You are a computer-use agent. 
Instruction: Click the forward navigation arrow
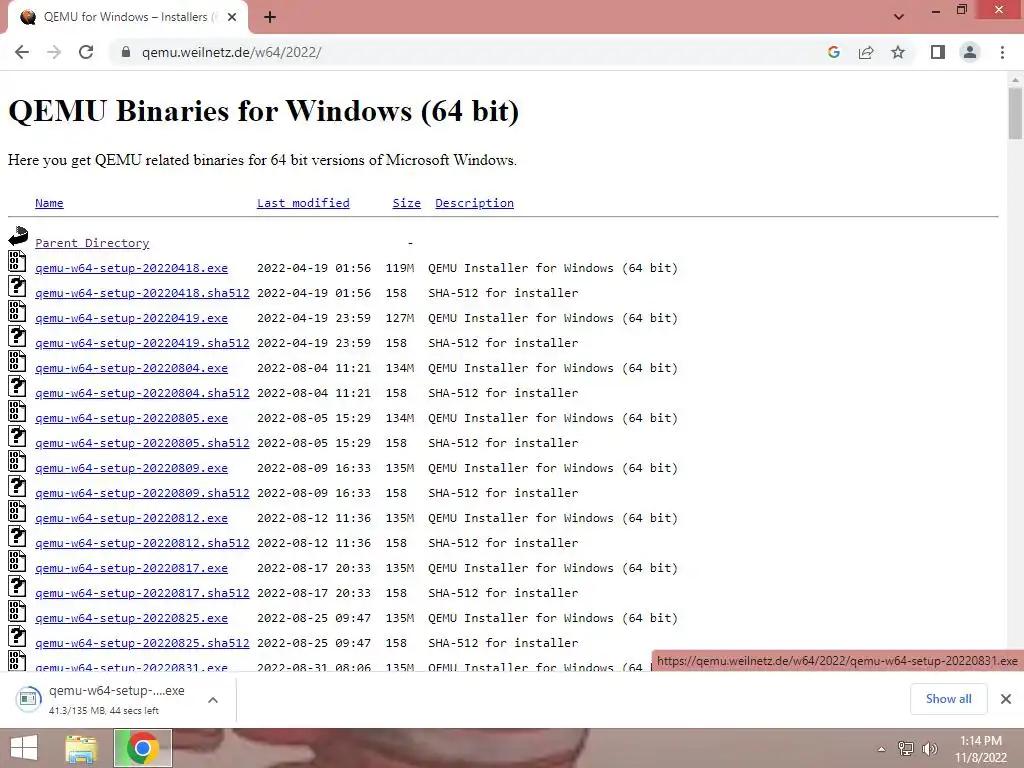[54, 52]
